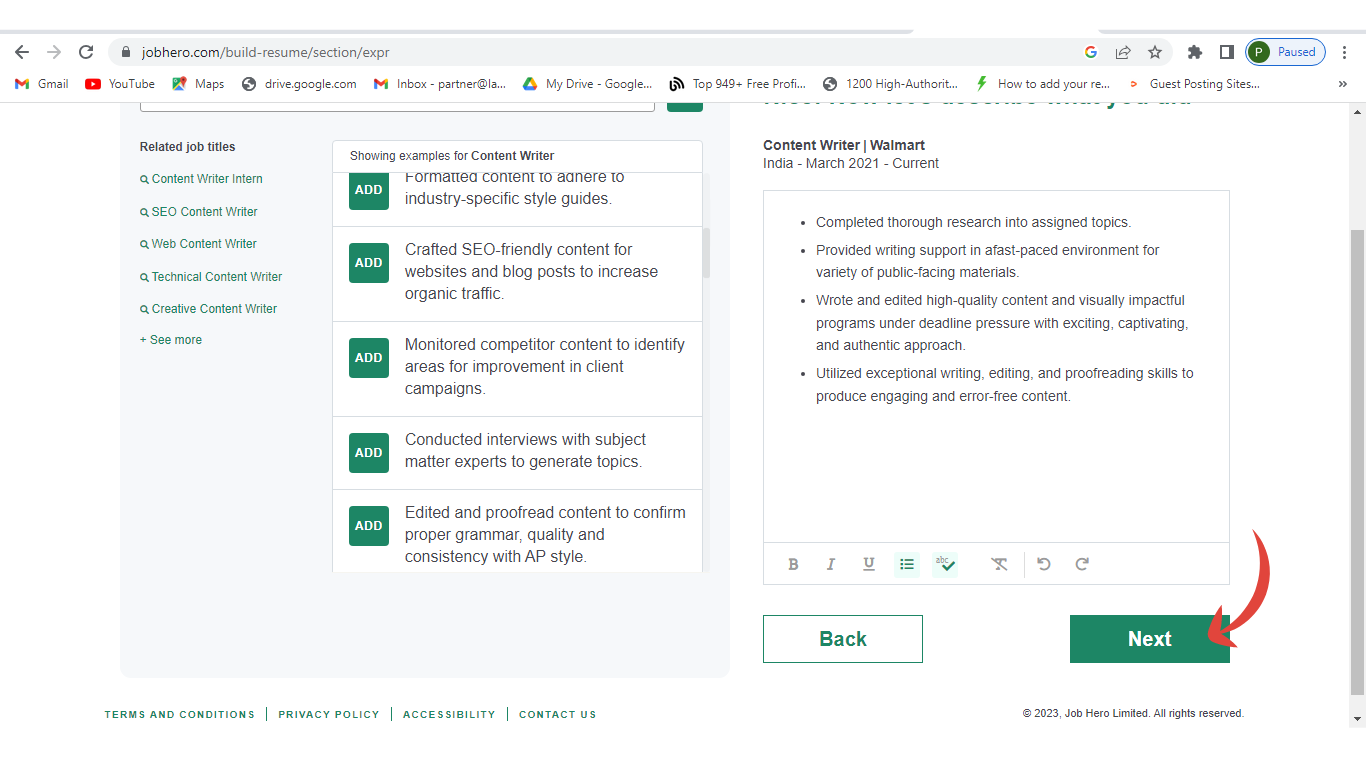Toggle bullet list in the editor
Viewport: 1366px width, 768px height.
[x=907, y=564]
